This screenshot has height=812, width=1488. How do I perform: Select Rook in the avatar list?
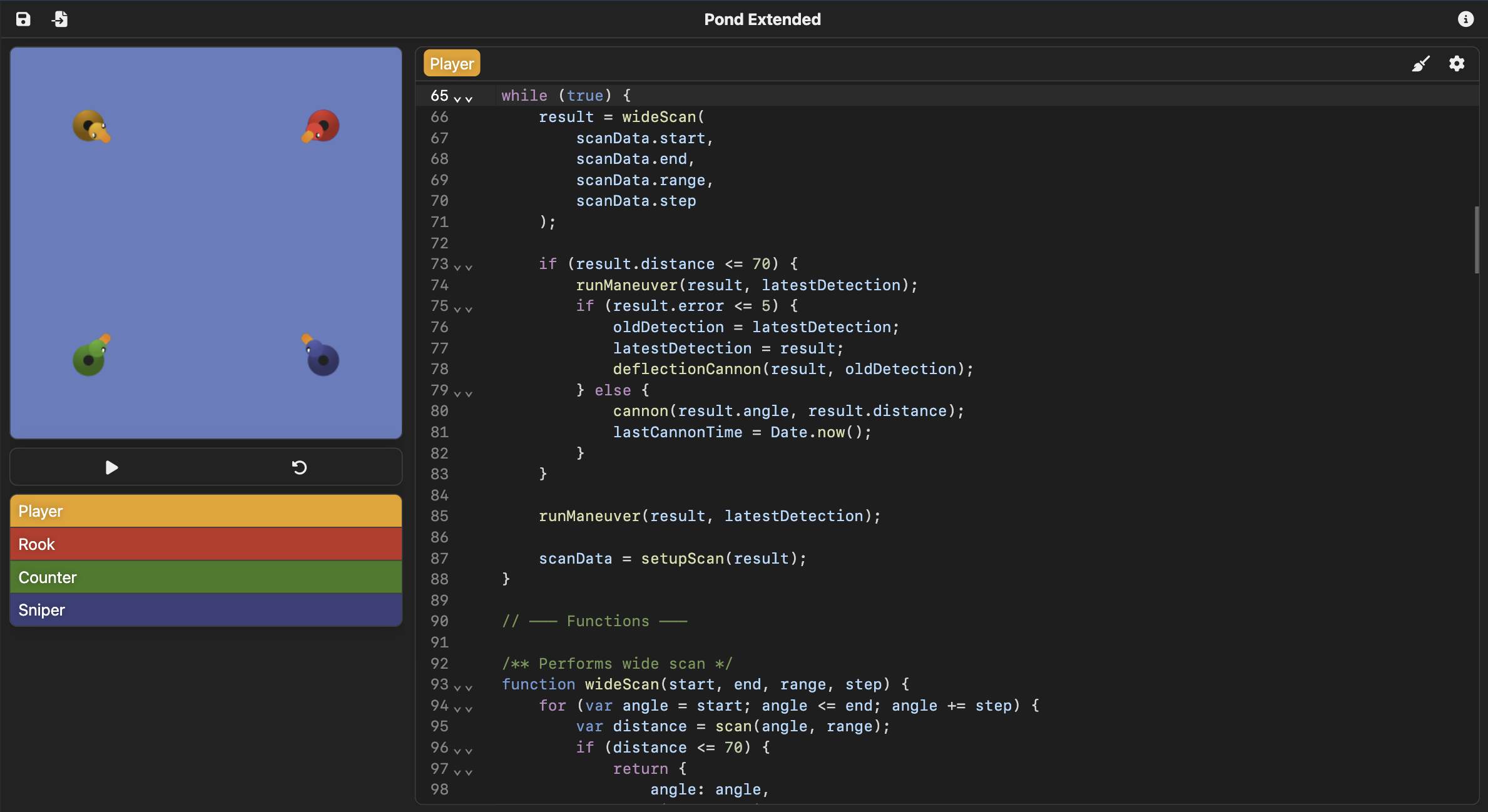point(206,544)
